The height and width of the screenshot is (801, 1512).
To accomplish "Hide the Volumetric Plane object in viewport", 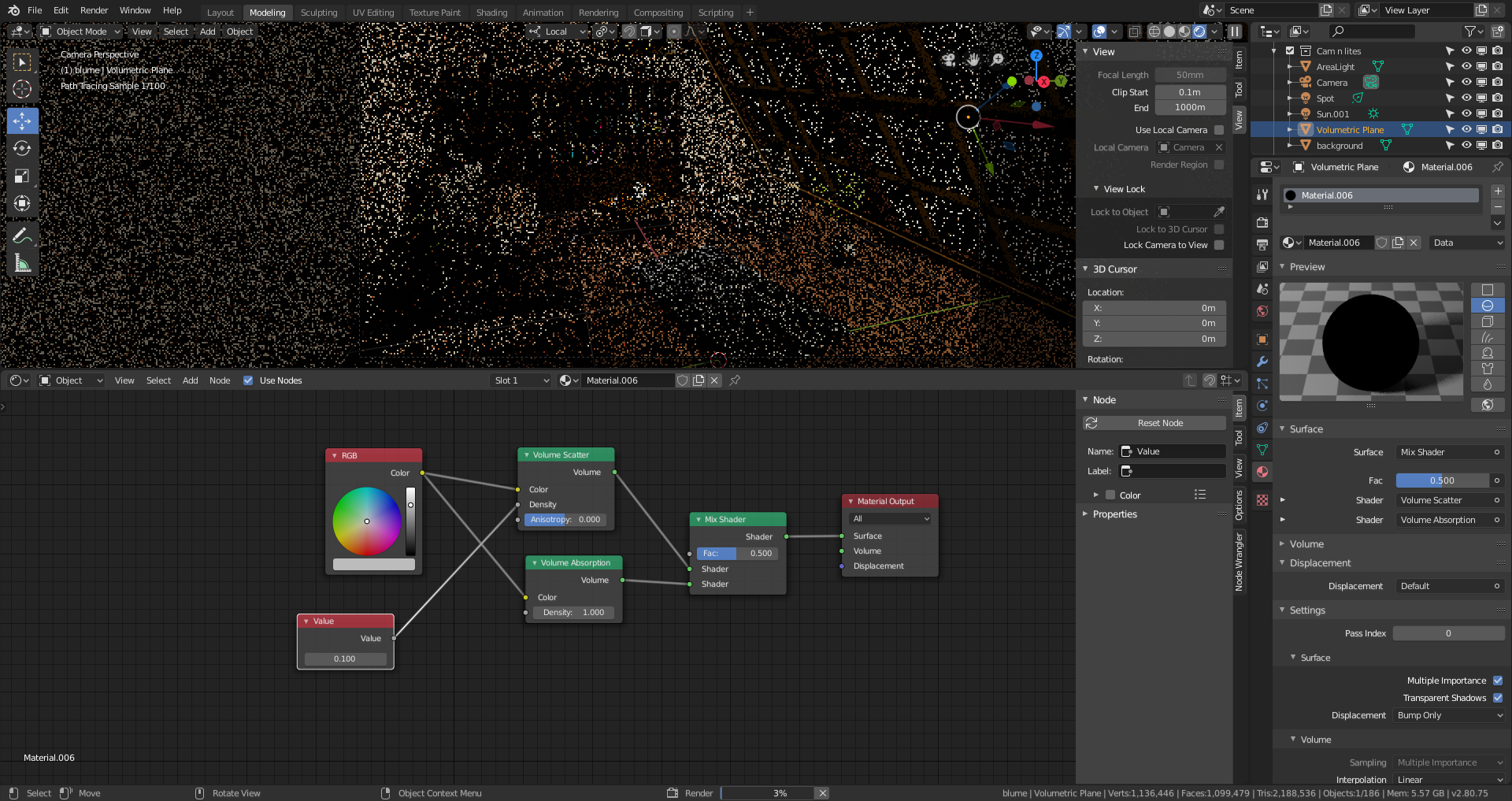I will 1466,130.
